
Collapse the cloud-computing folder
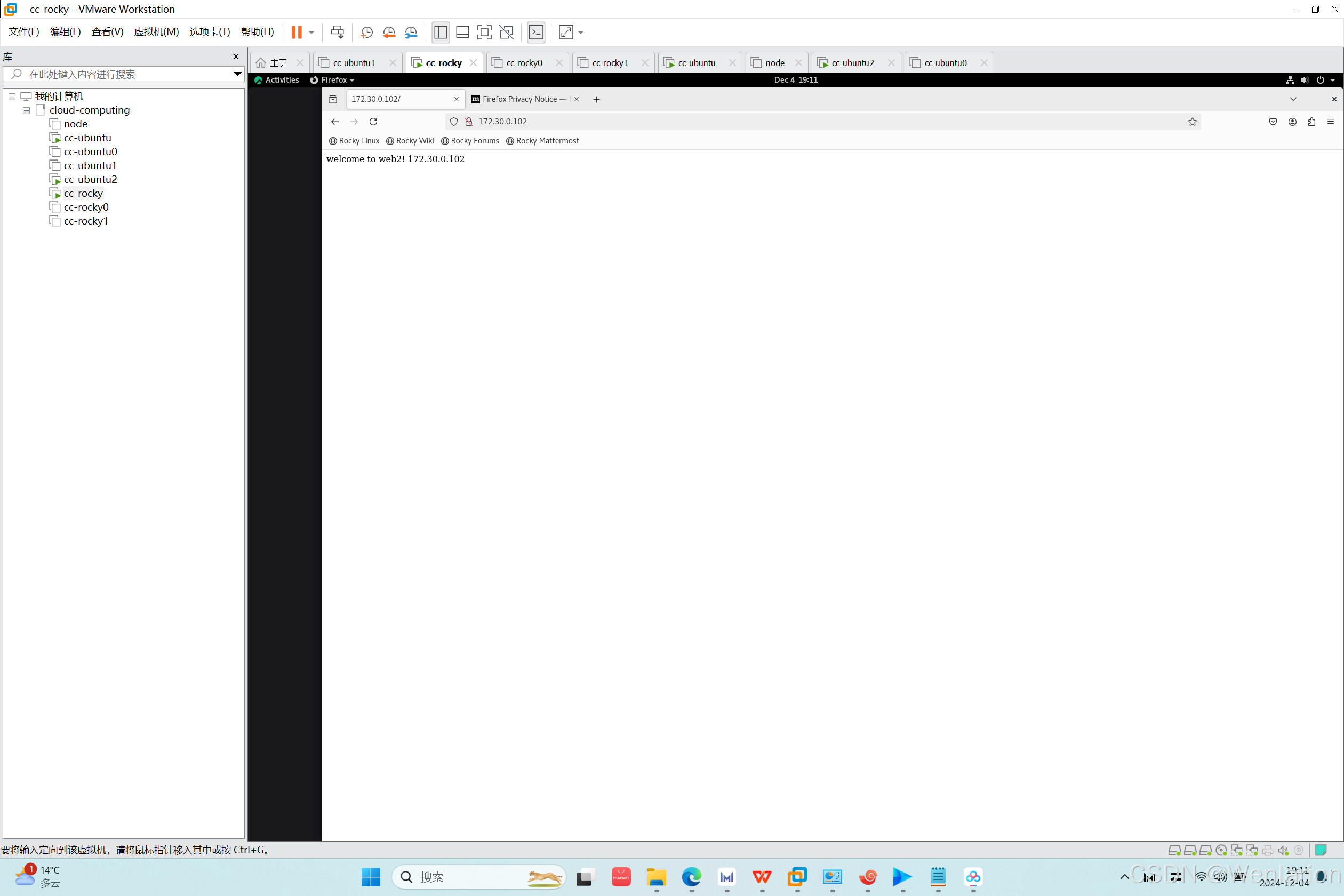click(26, 110)
